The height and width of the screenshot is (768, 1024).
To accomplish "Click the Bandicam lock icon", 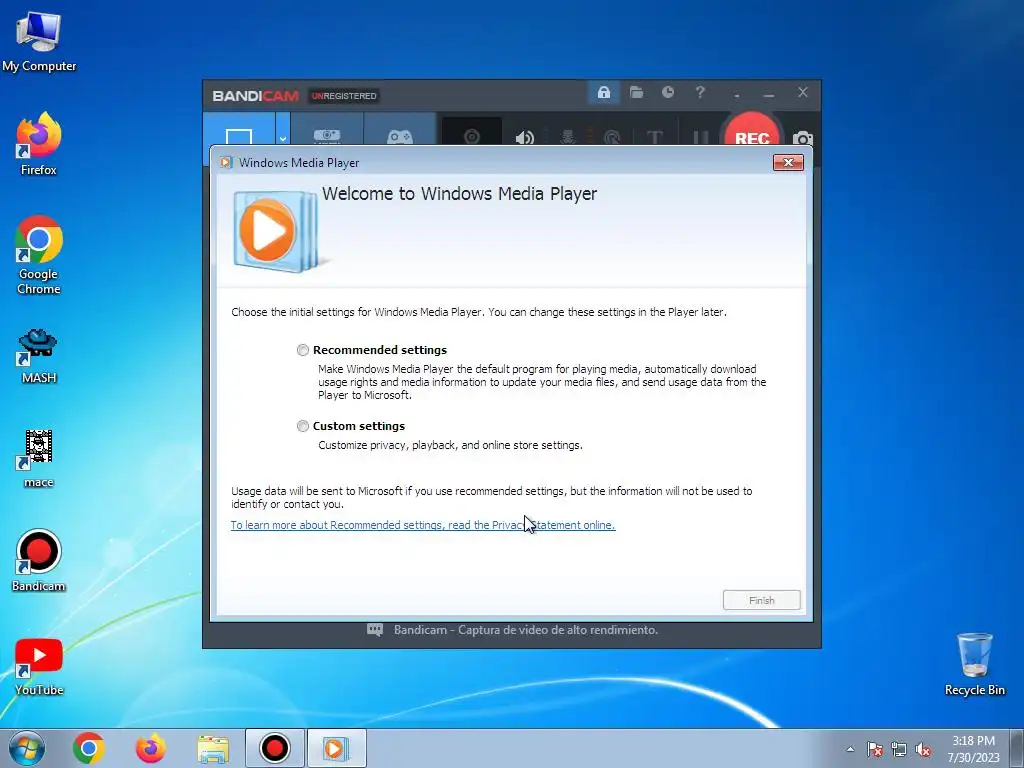I will click(x=603, y=93).
